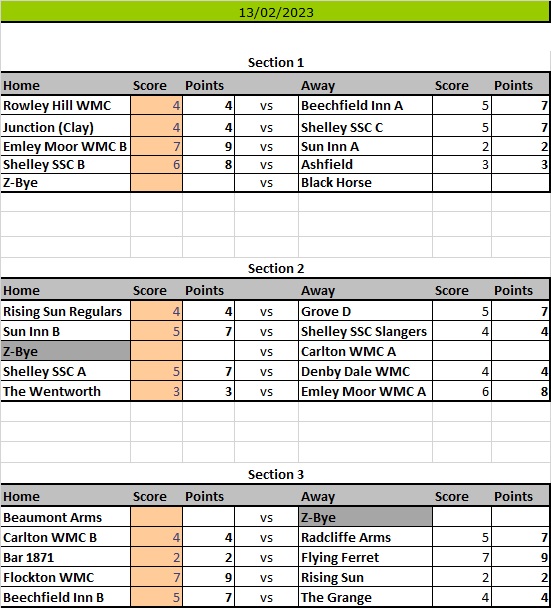Select Flockton WMC's orange score cell
551x608 pixels.
pos(156,577)
